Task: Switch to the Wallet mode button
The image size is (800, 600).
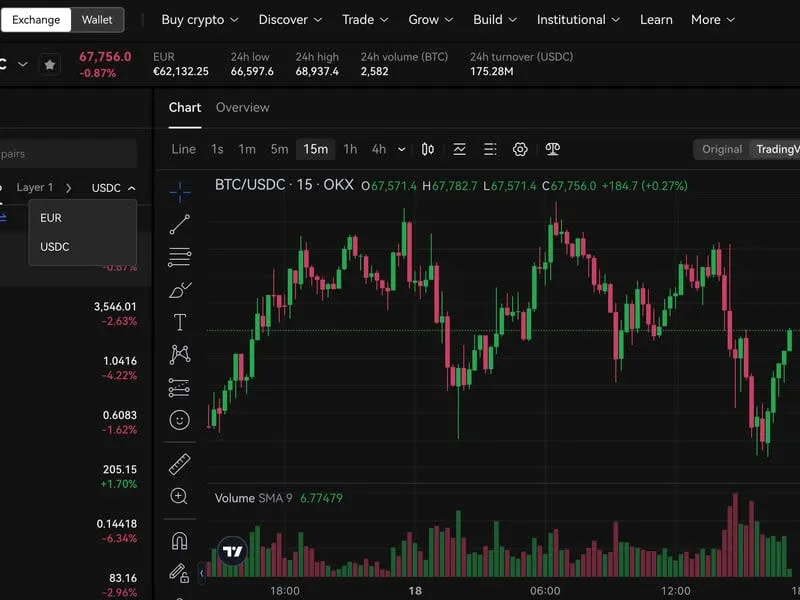Action: (96, 19)
